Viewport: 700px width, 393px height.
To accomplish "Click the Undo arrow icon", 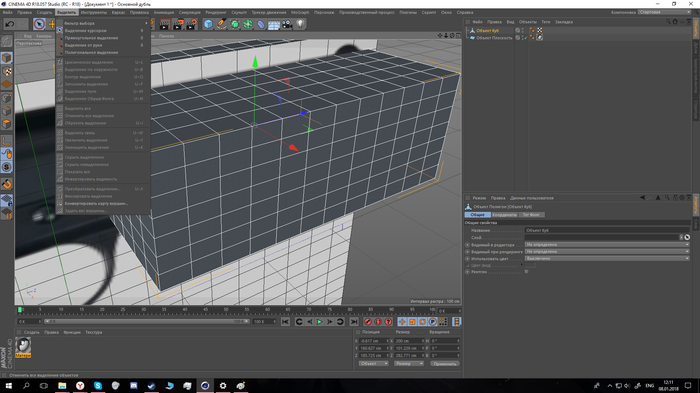I will 9,24.
